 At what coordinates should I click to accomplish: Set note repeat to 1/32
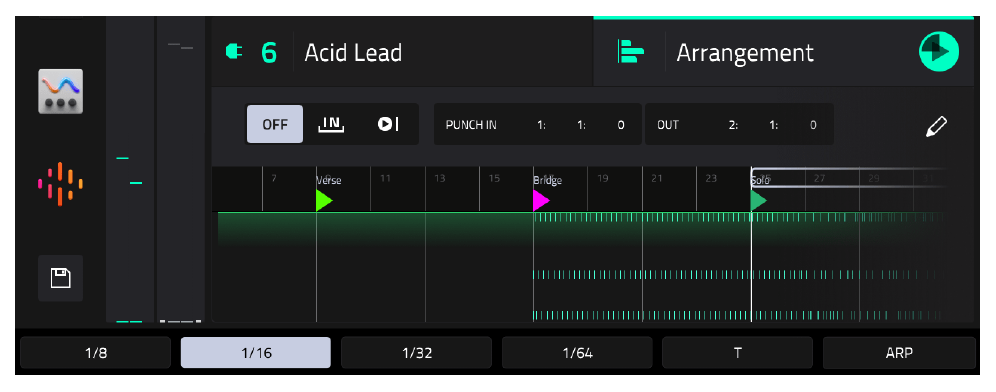417,353
